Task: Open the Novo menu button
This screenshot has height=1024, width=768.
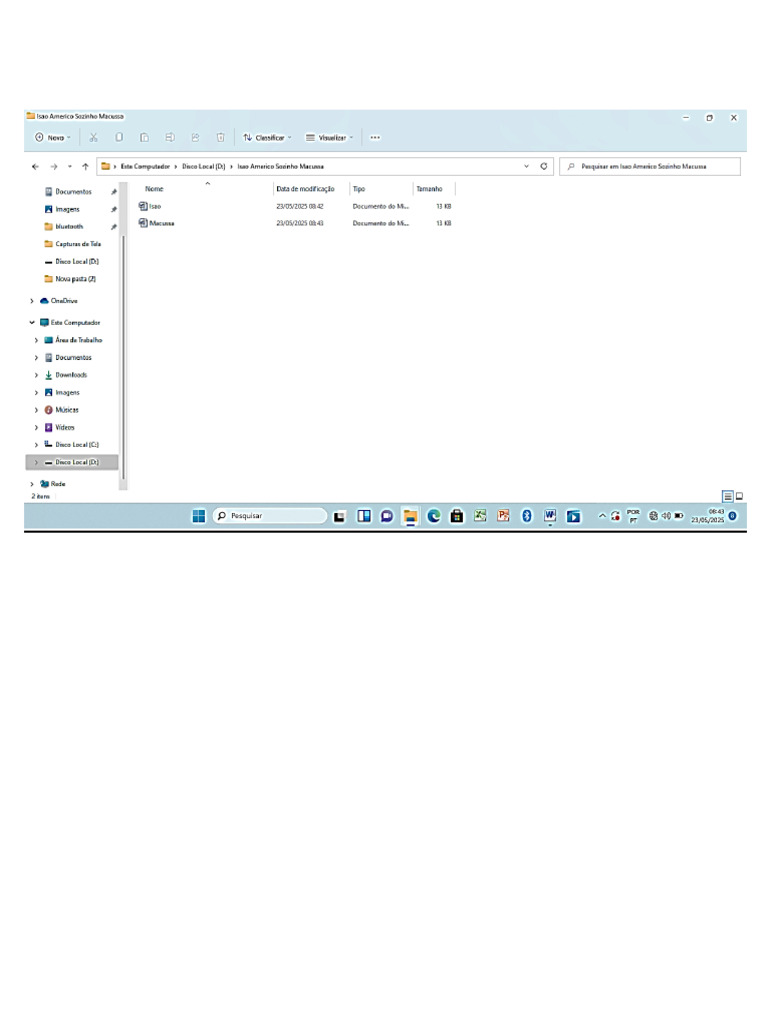Action: click(53, 138)
